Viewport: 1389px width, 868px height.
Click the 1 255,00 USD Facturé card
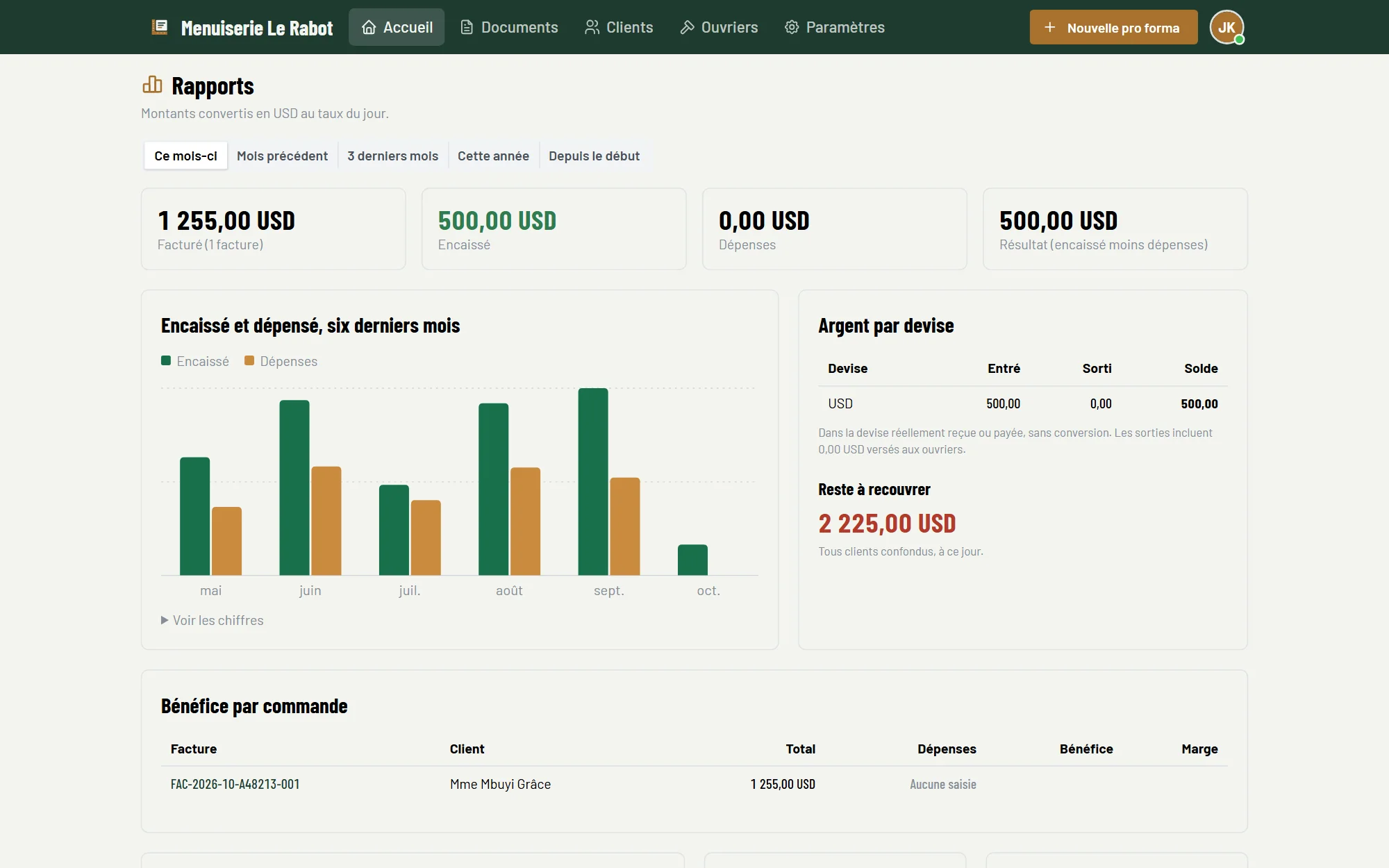tap(273, 228)
